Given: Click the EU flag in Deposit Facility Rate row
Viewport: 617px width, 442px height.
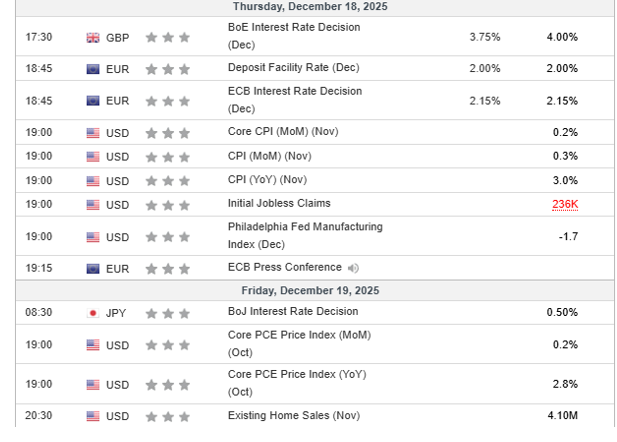Looking at the screenshot, I should (93, 69).
